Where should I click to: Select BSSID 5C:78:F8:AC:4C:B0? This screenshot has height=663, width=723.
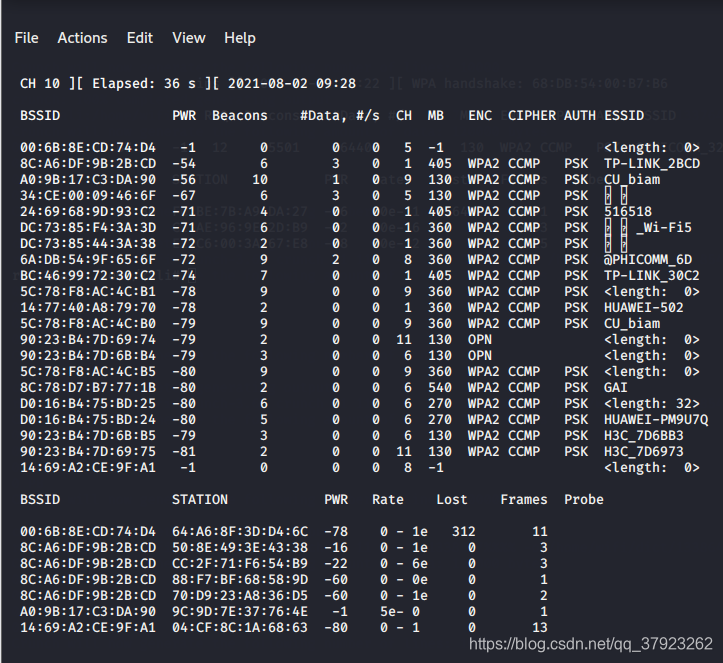point(88,324)
